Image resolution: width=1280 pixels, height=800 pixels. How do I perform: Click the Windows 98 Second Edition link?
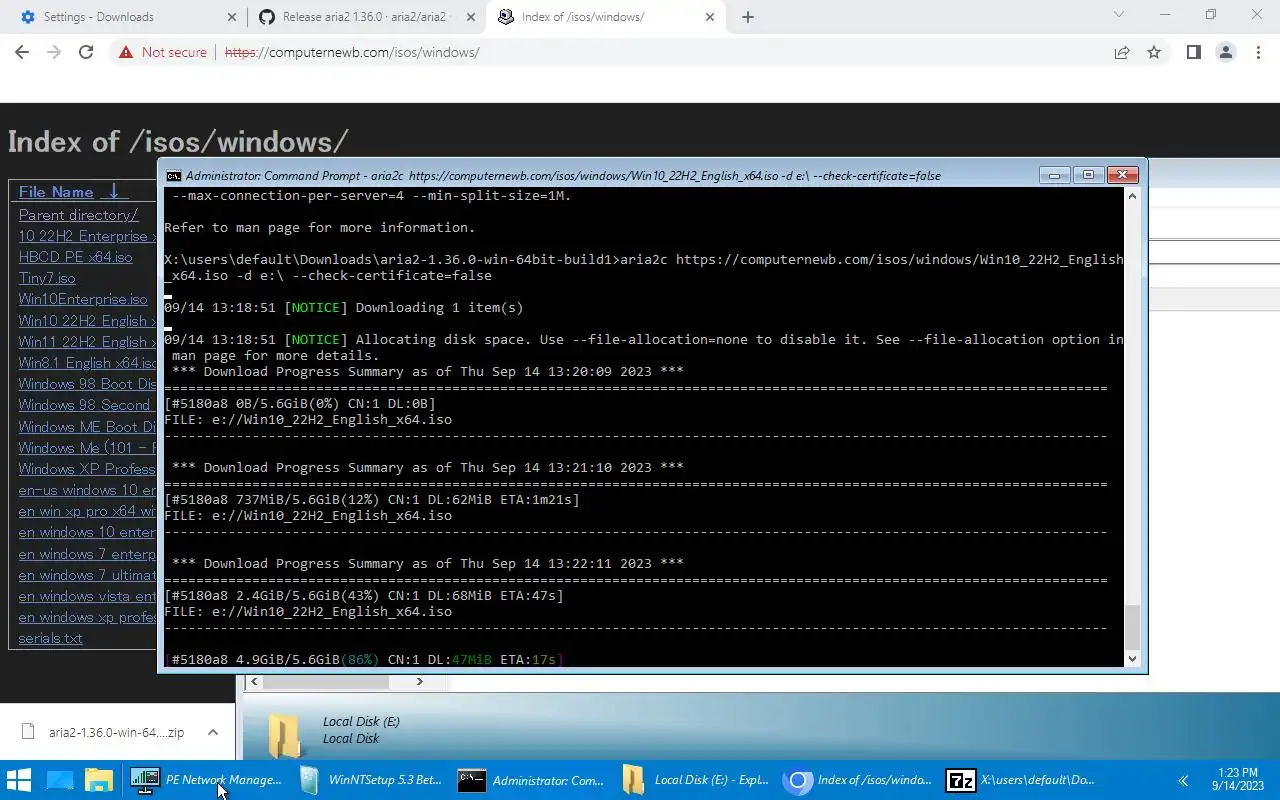click(x=87, y=405)
